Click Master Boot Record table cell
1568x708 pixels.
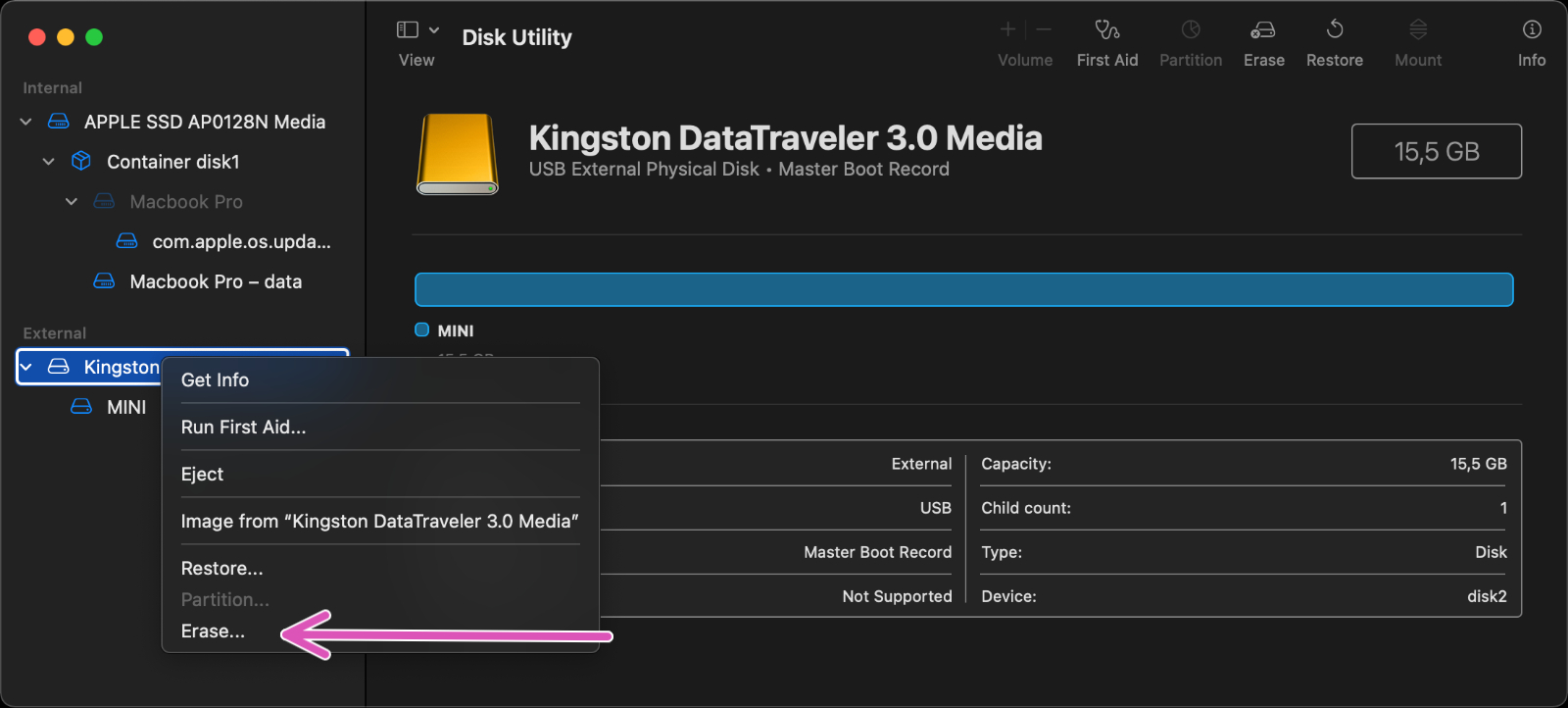point(877,552)
